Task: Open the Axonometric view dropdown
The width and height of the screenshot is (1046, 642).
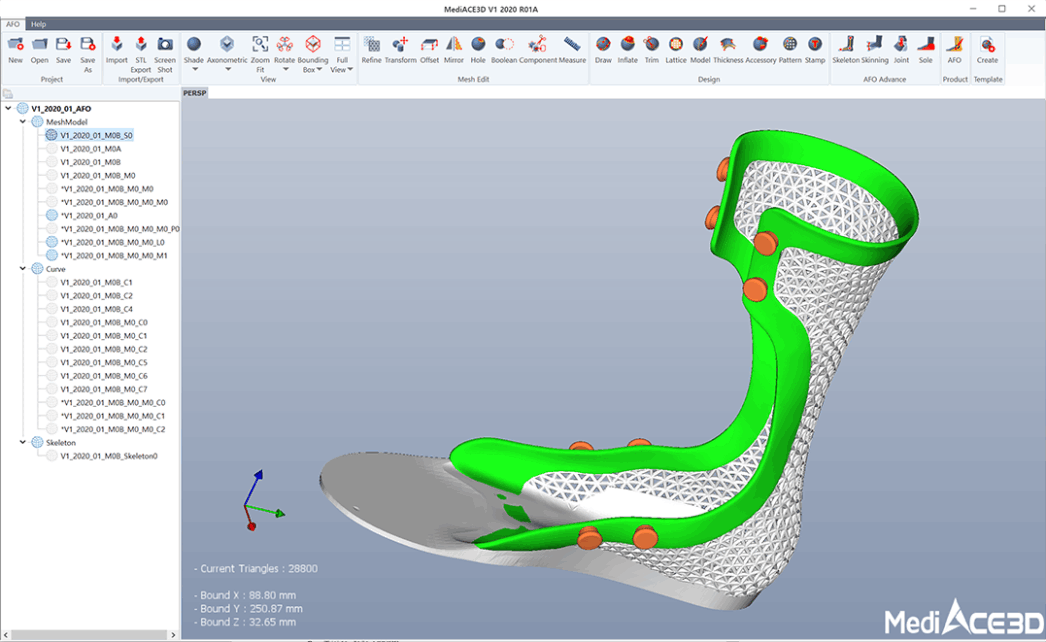Action: pyautogui.click(x=227, y=69)
